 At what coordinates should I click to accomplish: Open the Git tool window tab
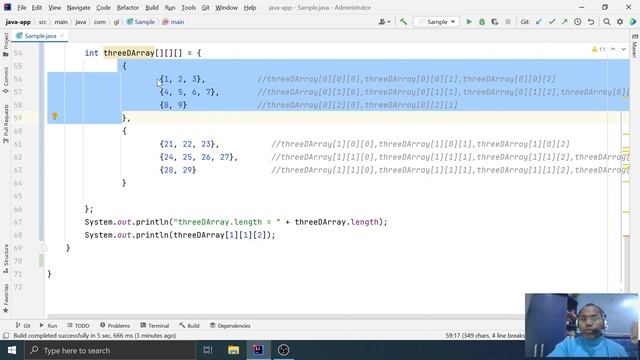point(23,325)
